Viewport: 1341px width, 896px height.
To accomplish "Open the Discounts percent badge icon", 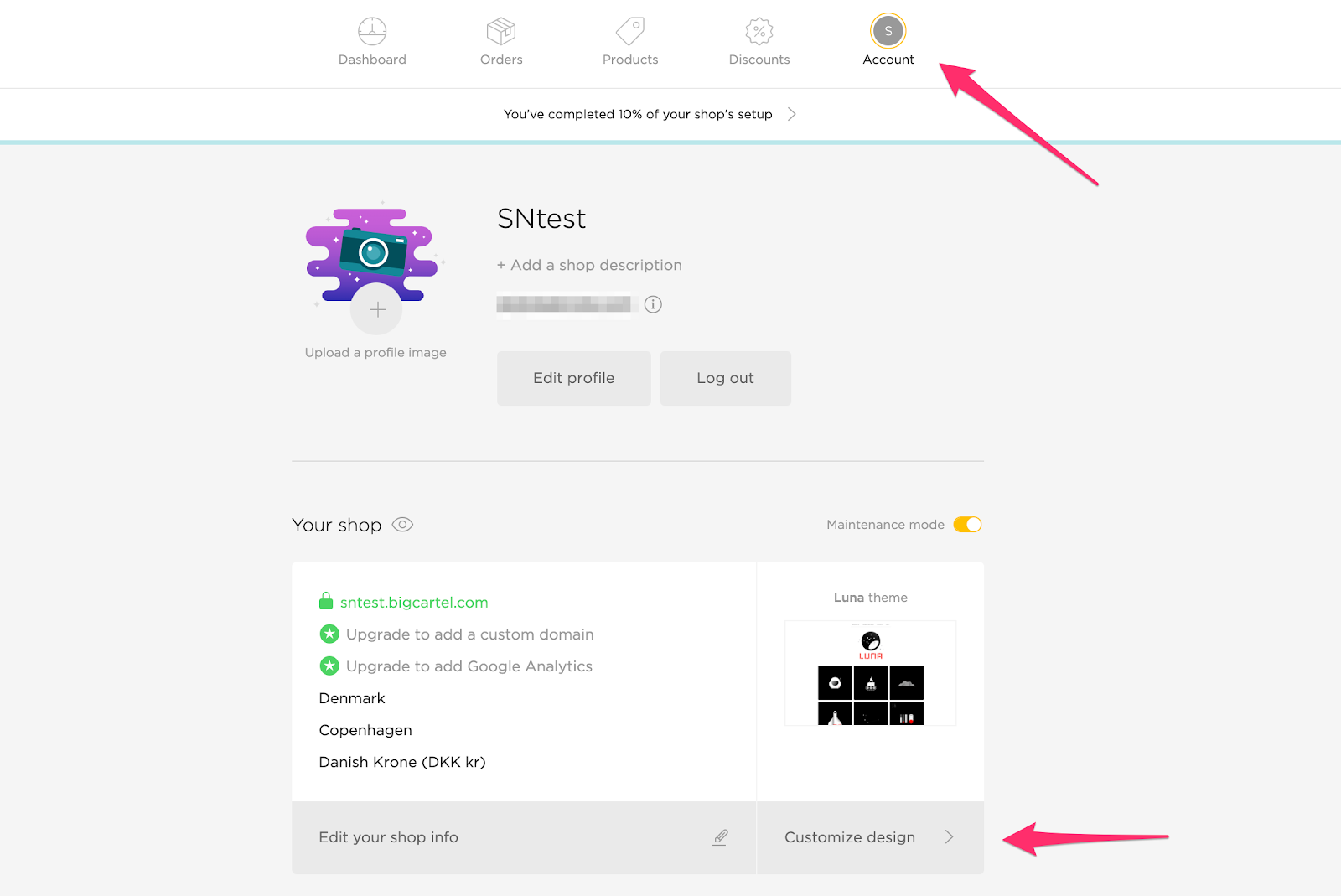I will 759,31.
